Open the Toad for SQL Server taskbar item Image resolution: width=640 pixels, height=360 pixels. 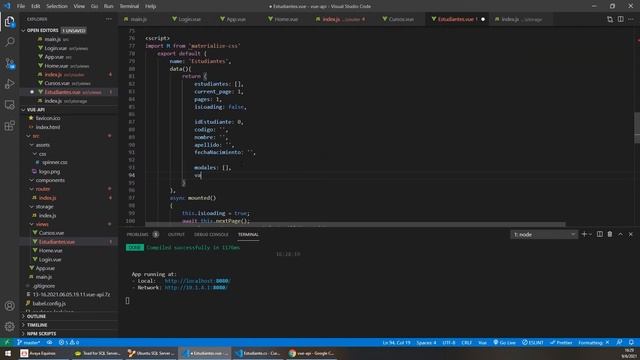[98, 353]
